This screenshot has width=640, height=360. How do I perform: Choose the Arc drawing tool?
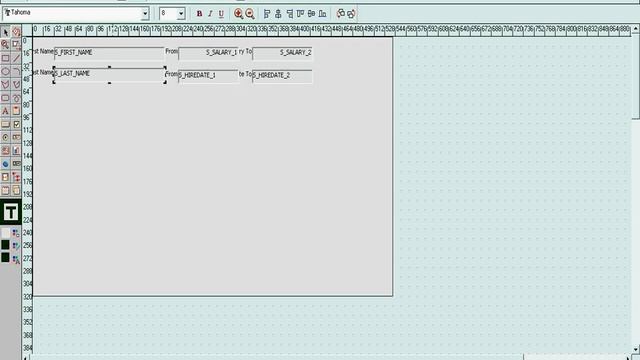(16, 71)
